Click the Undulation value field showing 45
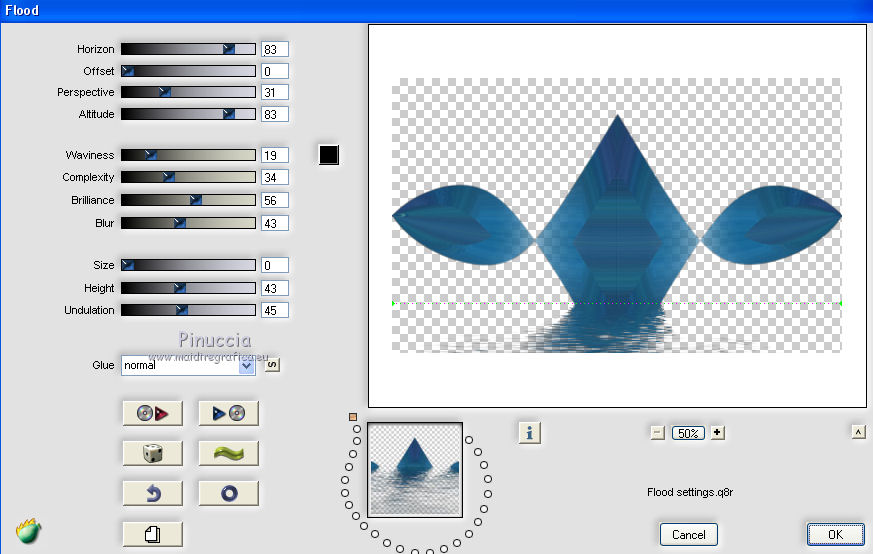This screenshot has width=873, height=554. pyautogui.click(x=275, y=311)
